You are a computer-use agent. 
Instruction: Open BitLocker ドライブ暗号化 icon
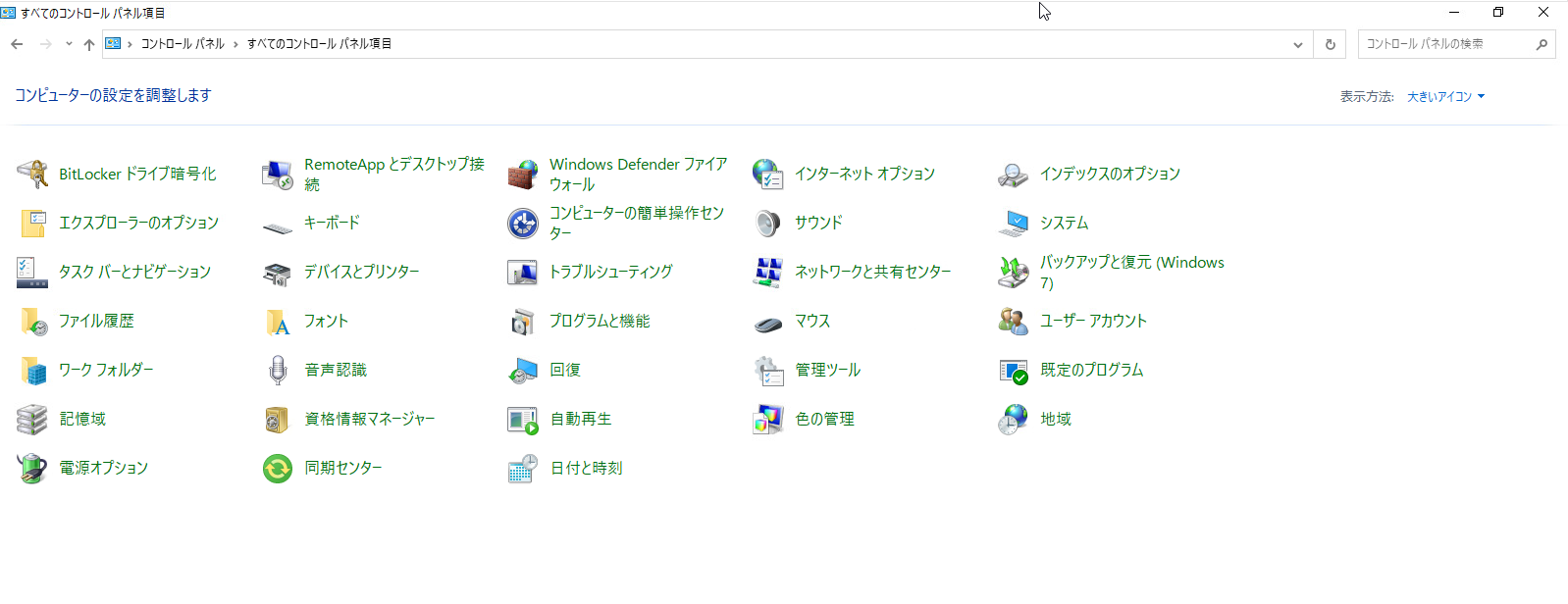pos(32,175)
